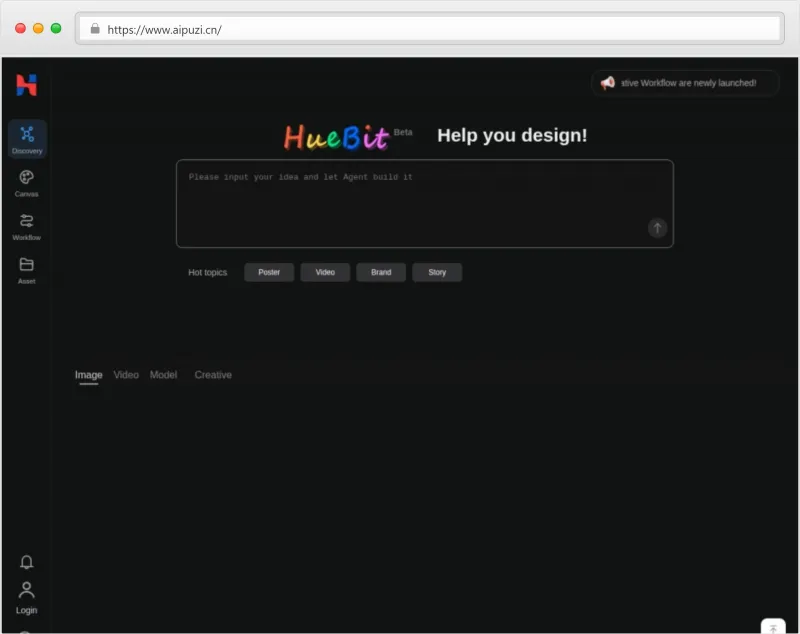Click the megaphone announcement icon

[x=606, y=83]
